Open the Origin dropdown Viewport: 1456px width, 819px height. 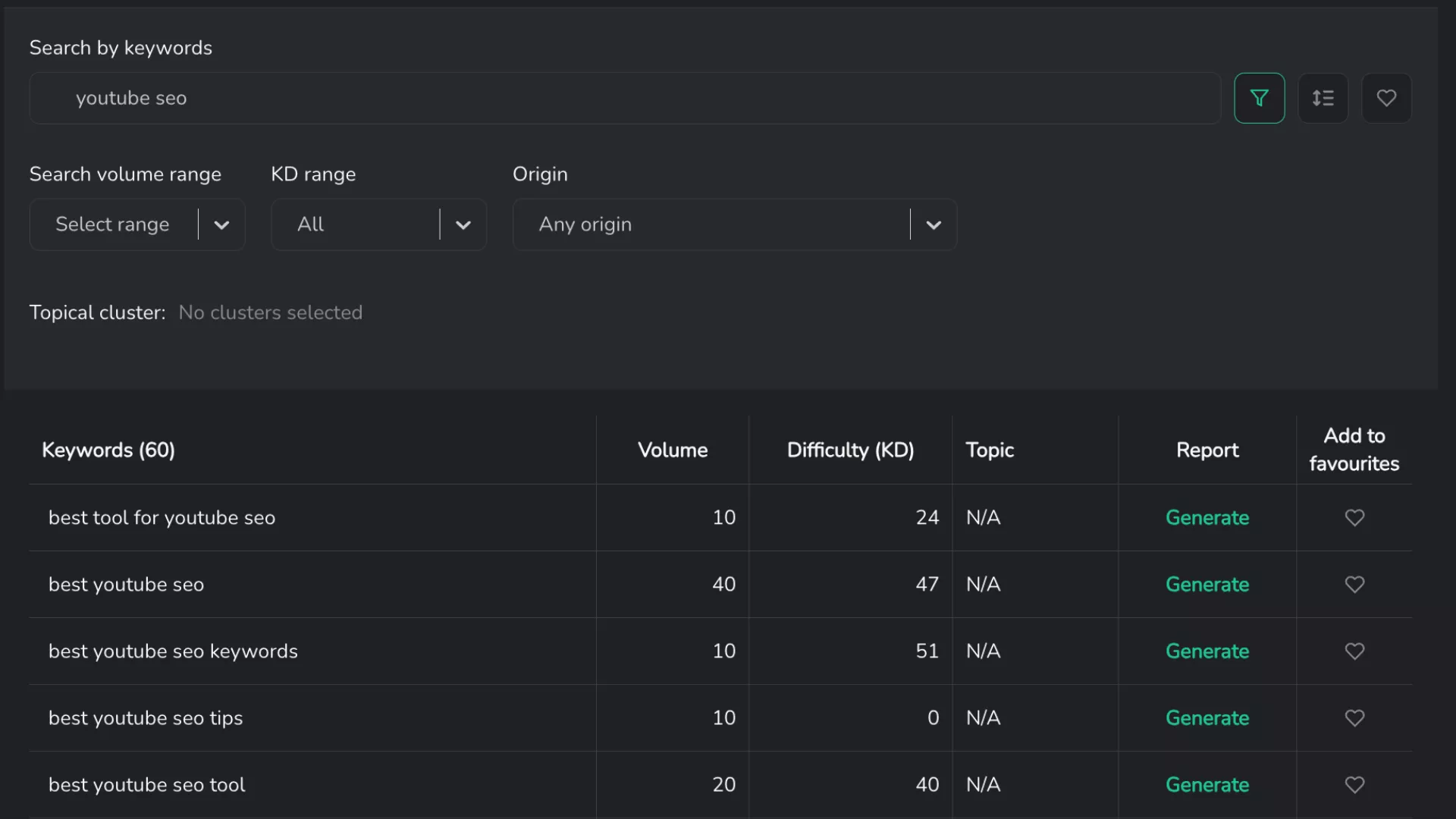734,224
